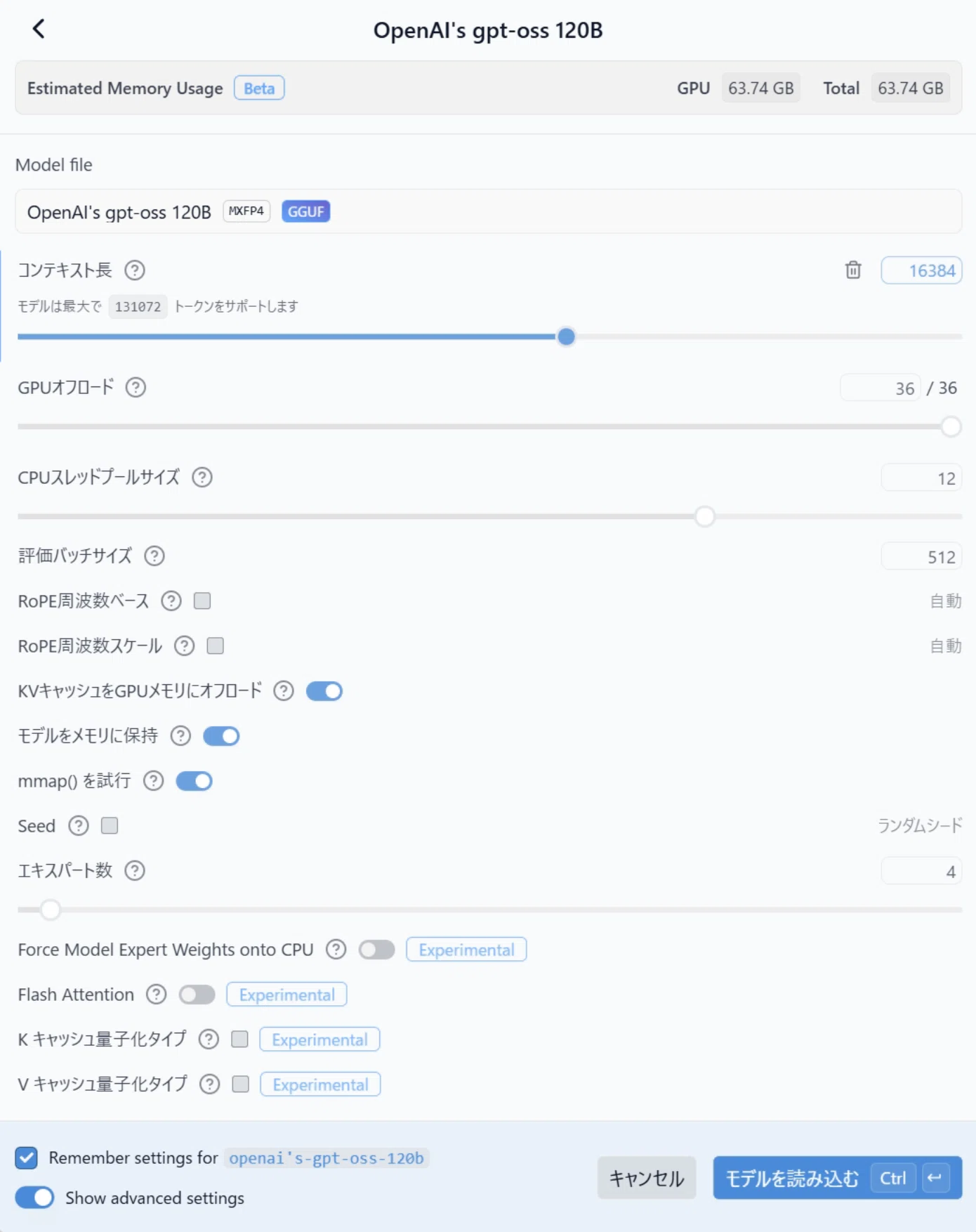This screenshot has height=1232, width=976.
Task: Click キャンセル button
Action: click(647, 1177)
